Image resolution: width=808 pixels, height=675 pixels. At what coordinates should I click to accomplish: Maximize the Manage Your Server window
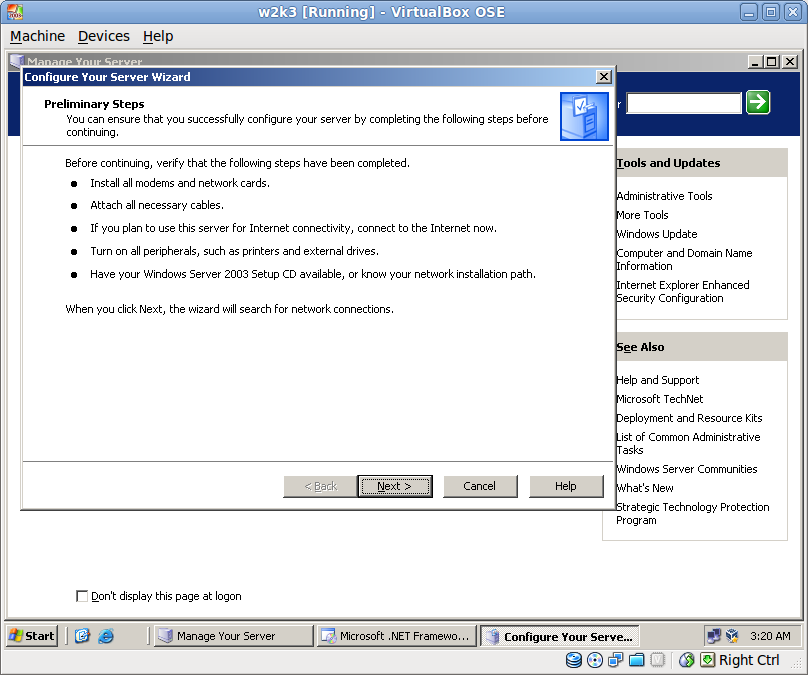coord(772,62)
